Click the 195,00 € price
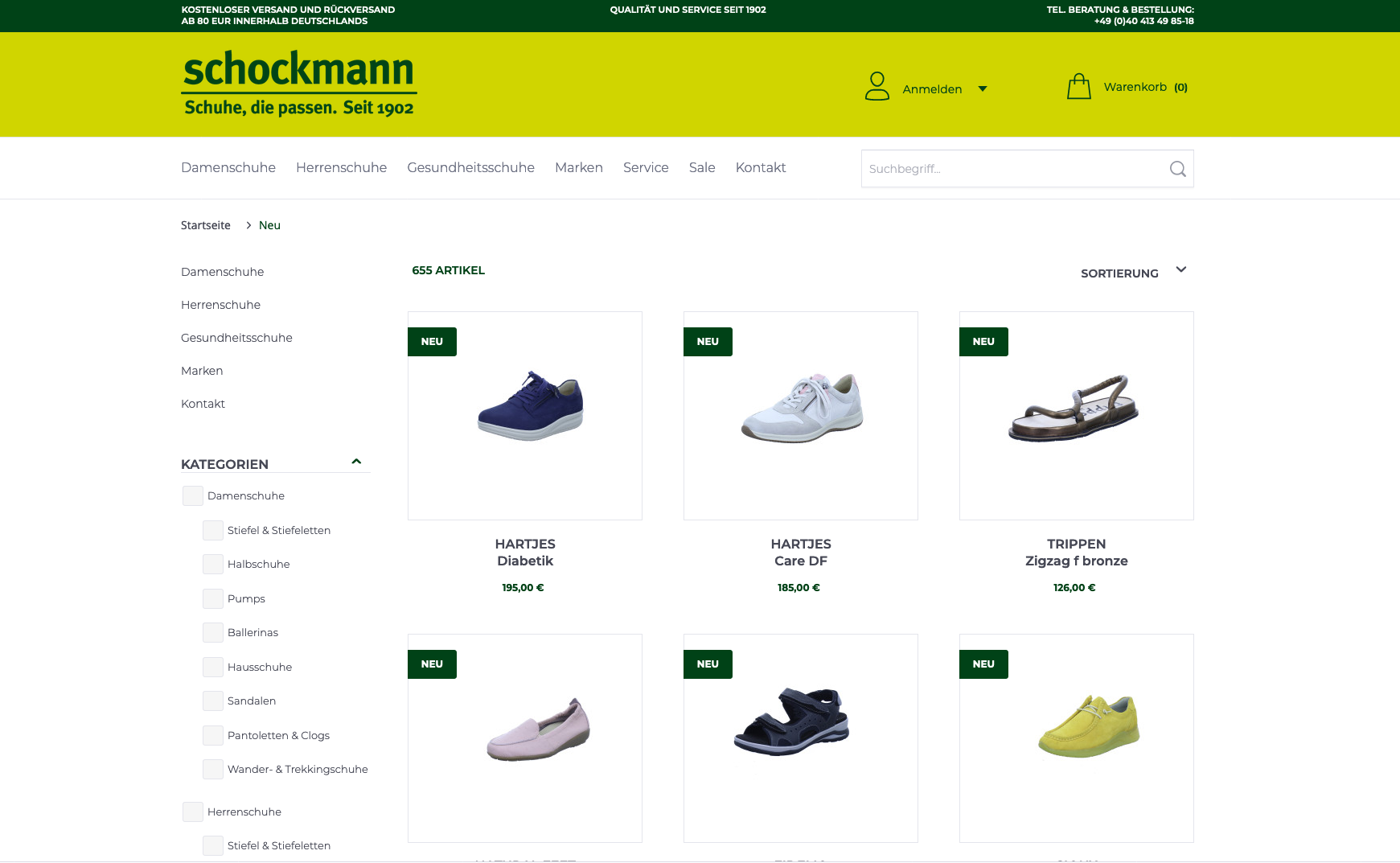 tap(523, 588)
